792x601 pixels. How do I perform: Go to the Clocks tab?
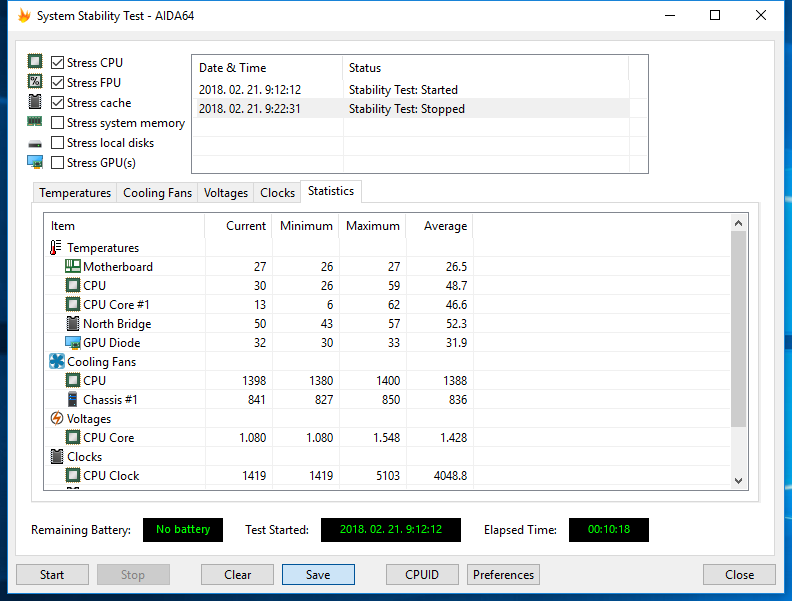(277, 193)
